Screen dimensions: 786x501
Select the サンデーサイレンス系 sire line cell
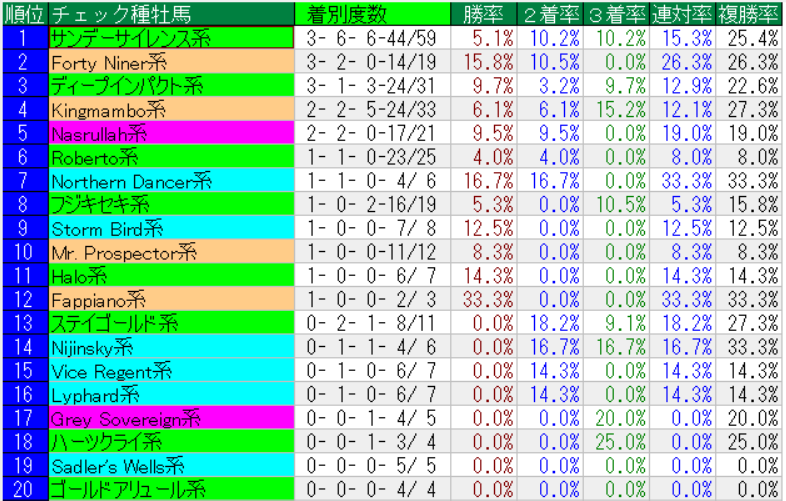pyautogui.click(x=171, y=38)
